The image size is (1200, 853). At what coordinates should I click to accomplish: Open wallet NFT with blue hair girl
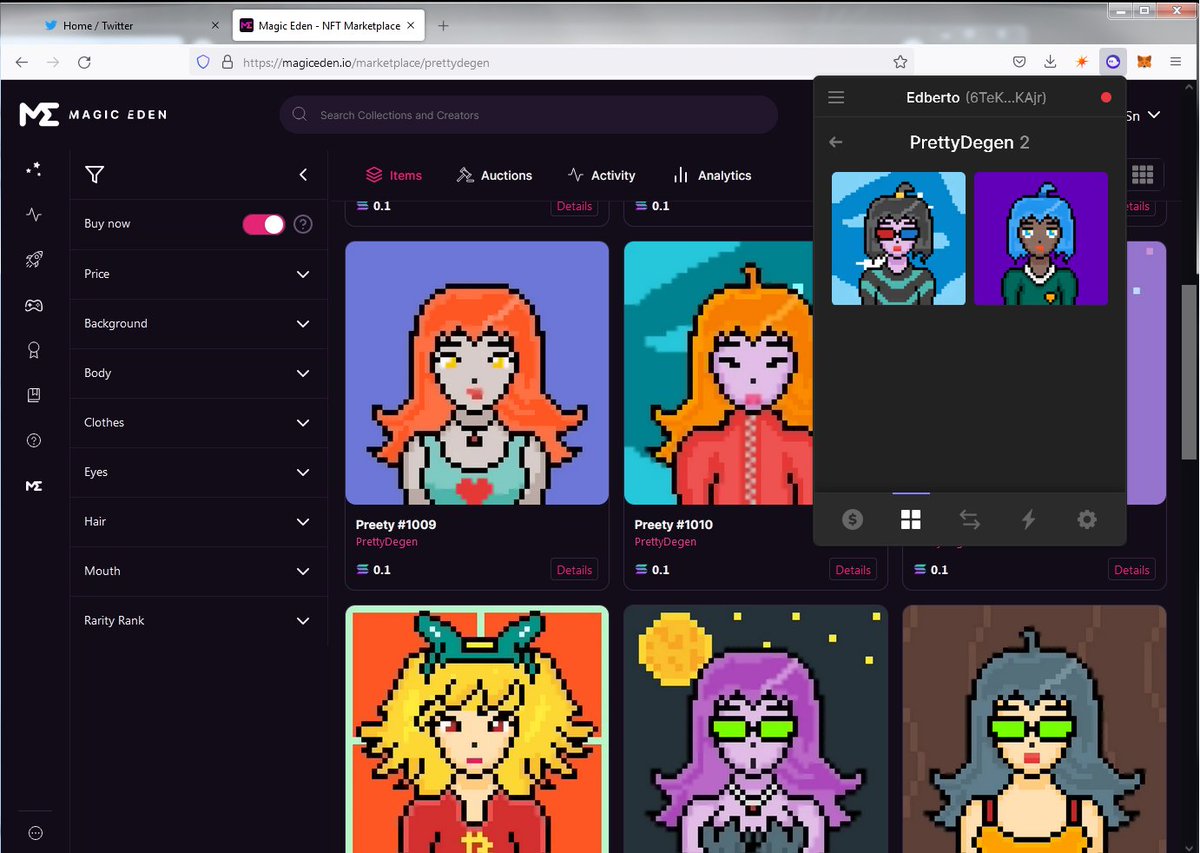[1041, 238]
